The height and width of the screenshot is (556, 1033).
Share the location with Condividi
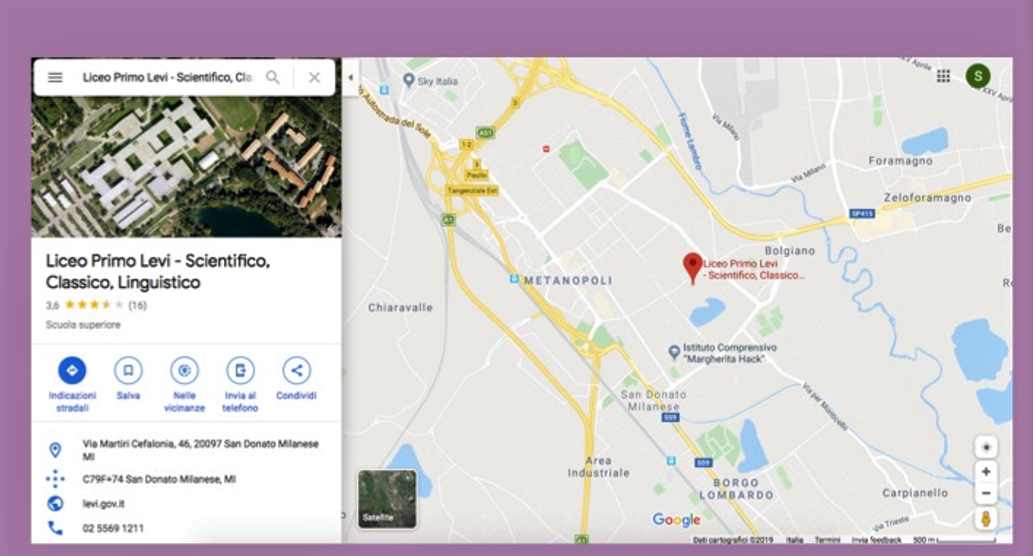coord(296,379)
